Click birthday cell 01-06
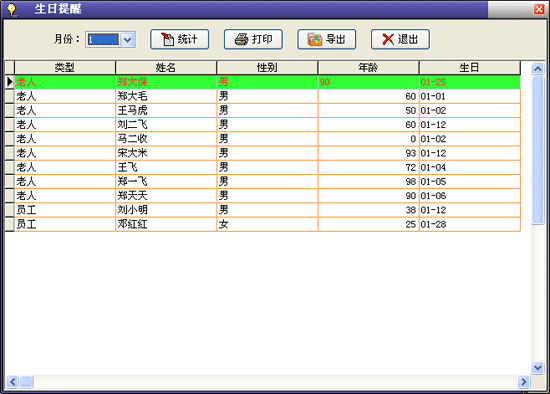550x394 pixels. [470, 196]
